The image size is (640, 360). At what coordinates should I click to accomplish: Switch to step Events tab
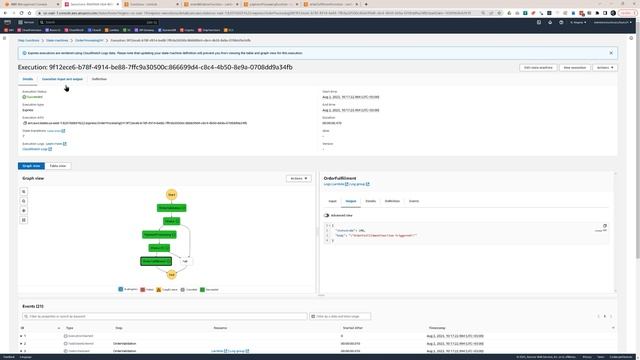[414, 201]
